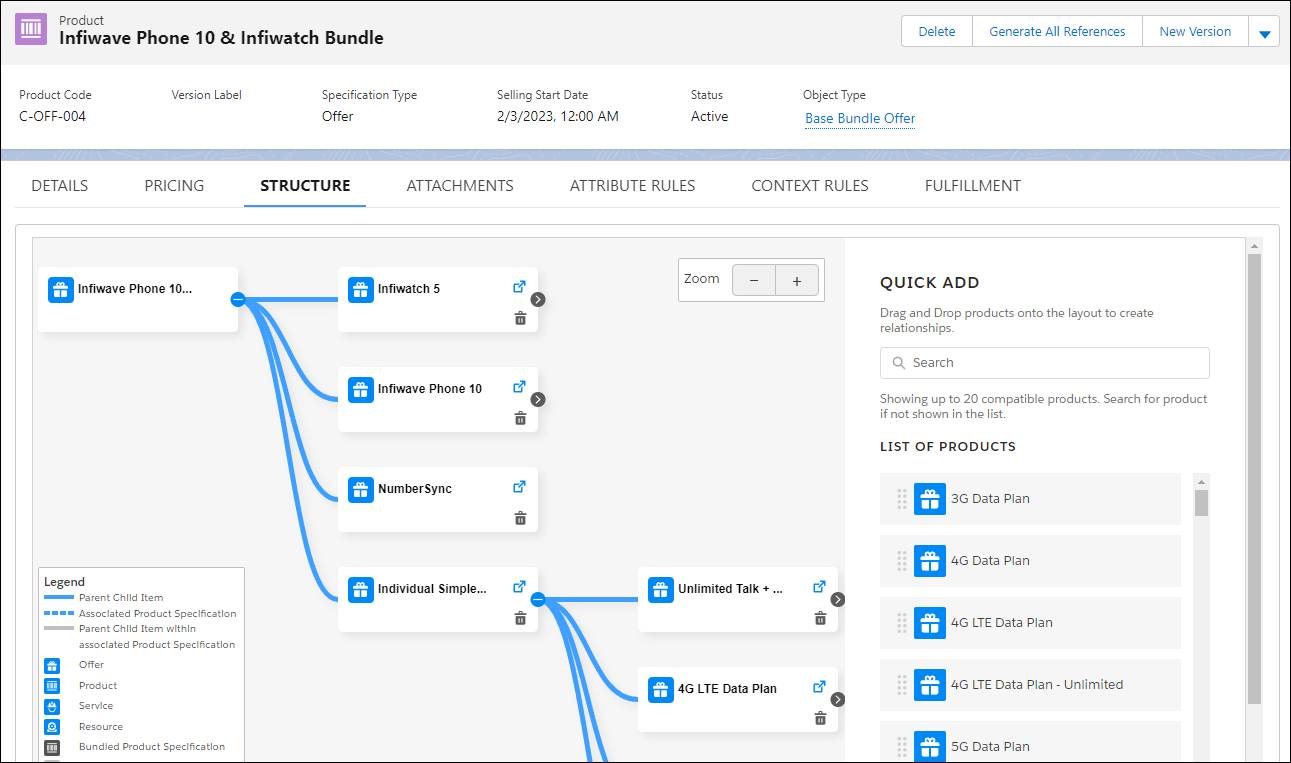Delete the Infiwatch 5 node
Screen dimensions: 1291x763
(x=520, y=318)
